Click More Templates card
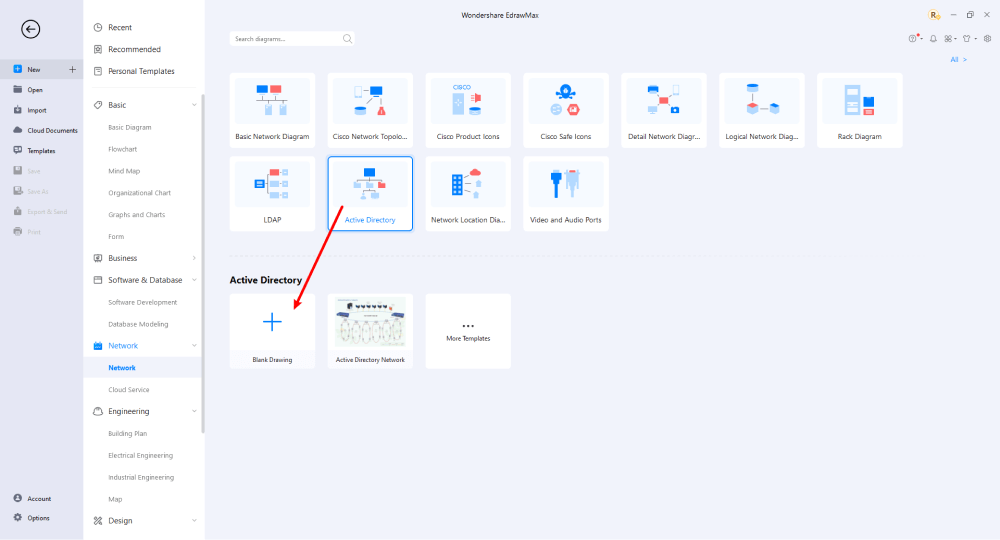 468,331
